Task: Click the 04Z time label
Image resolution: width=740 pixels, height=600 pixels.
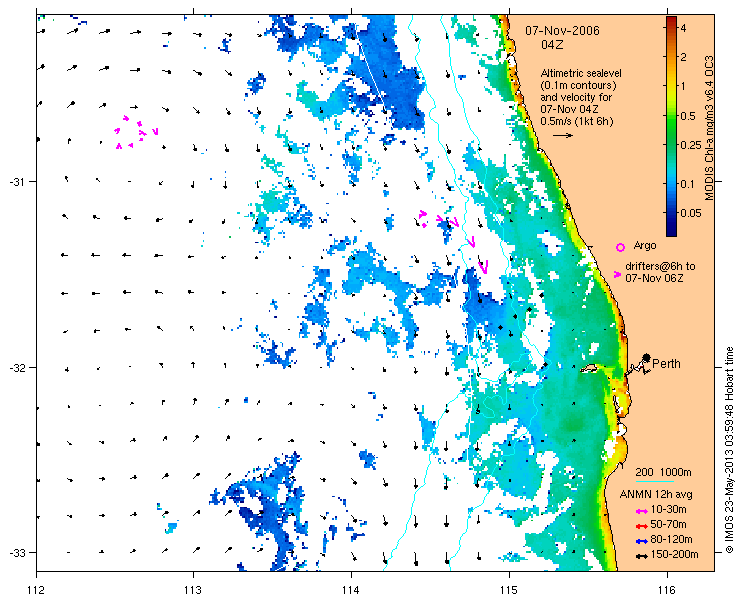Action: point(552,45)
